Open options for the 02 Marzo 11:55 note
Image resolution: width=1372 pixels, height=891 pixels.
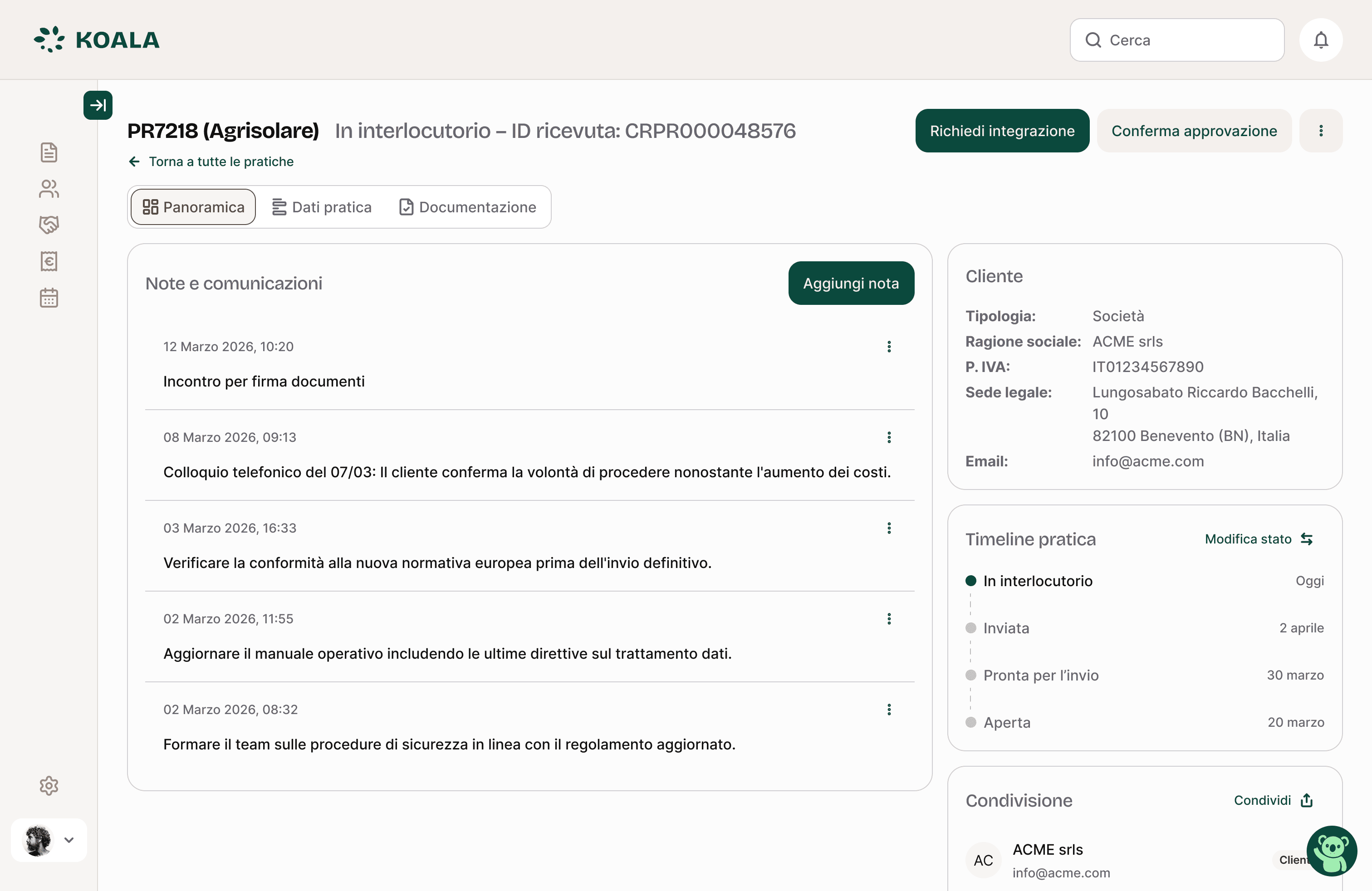(889, 618)
